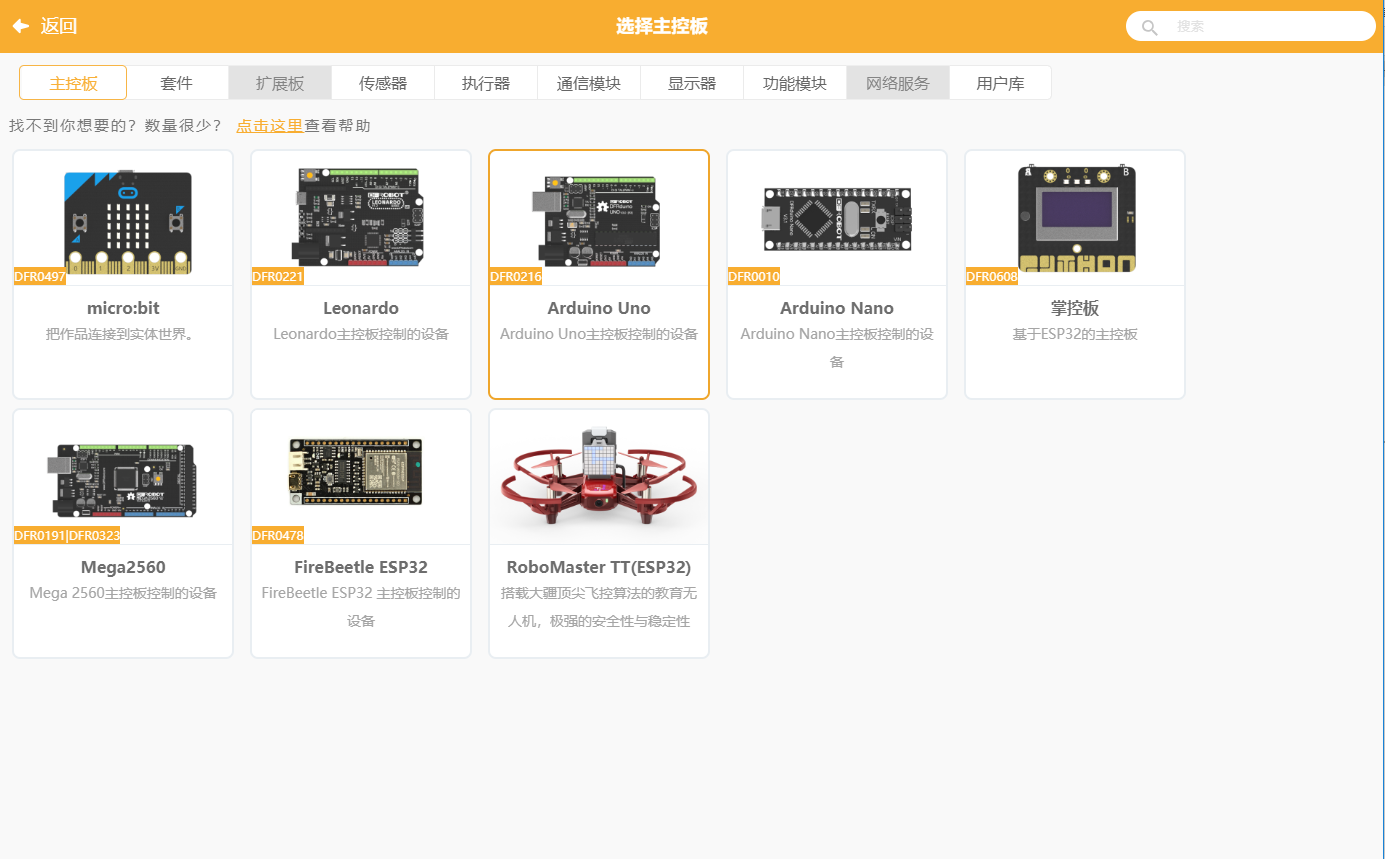The width and height of the screenshot is (1385, 859).
Task: Click the DFR0221 product tag
Action: click(x=278, y=277)
